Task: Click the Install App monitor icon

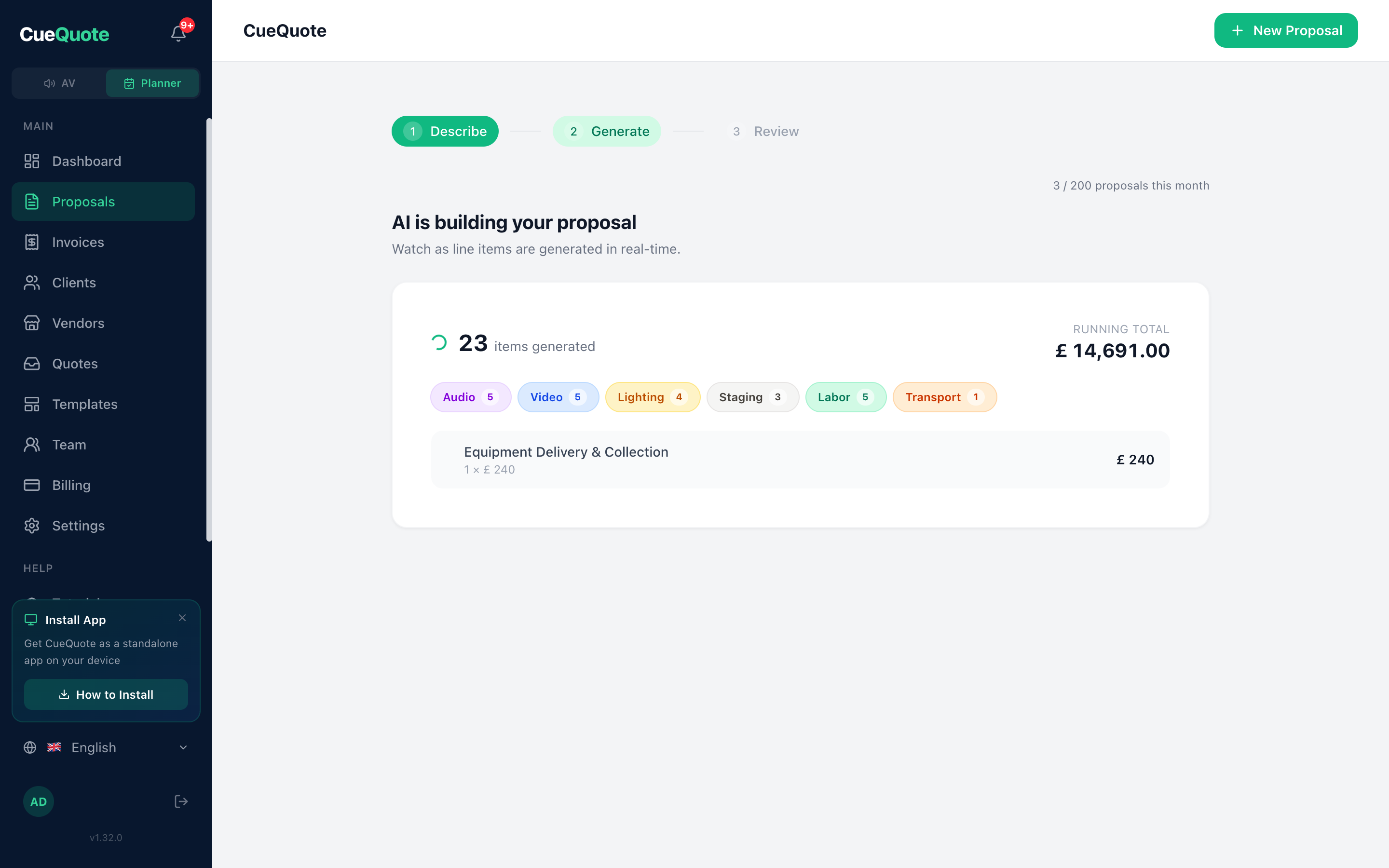Action: click(x=31, y=620)
